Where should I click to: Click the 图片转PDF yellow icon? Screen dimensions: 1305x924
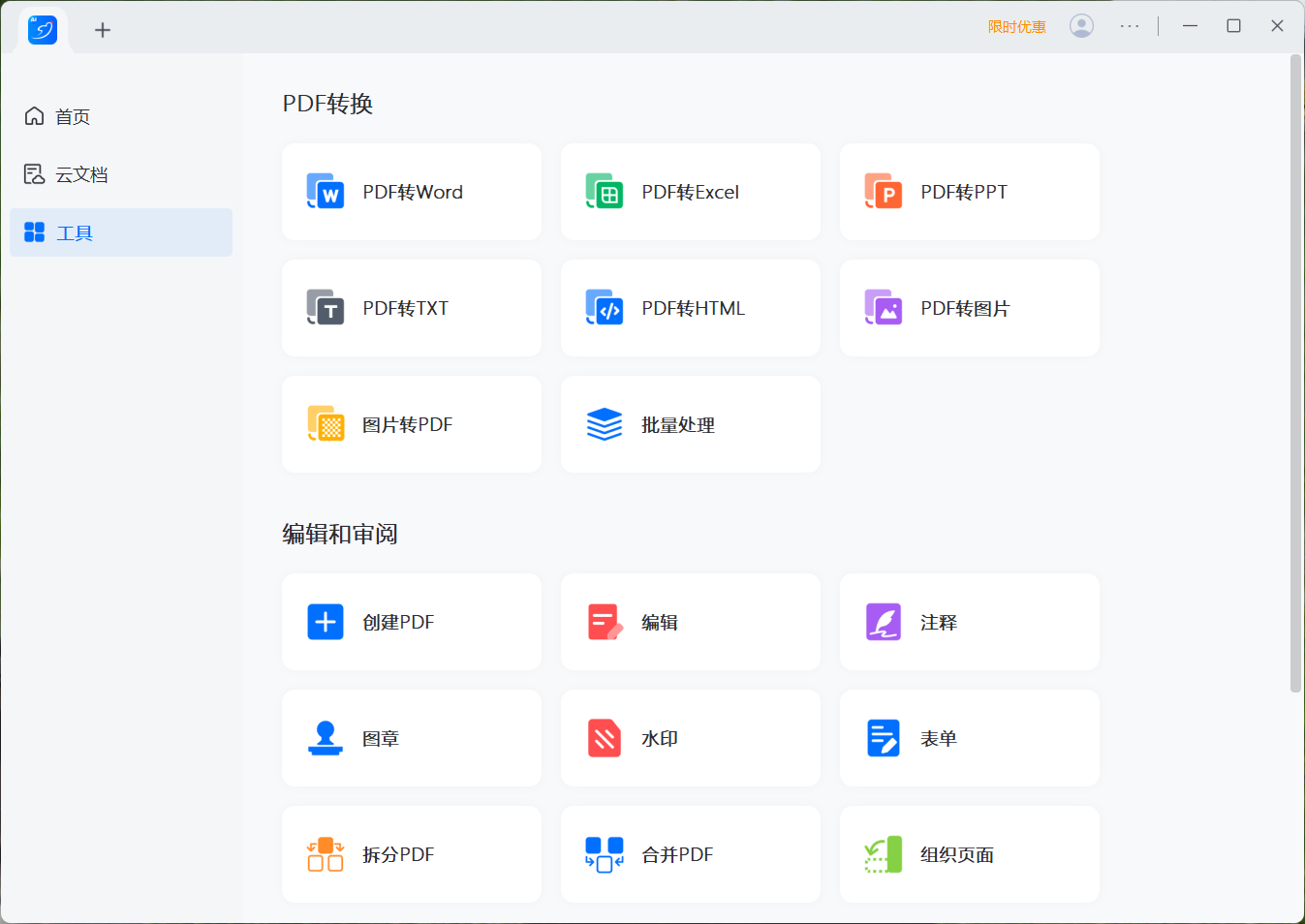click(x=326, y=424)
